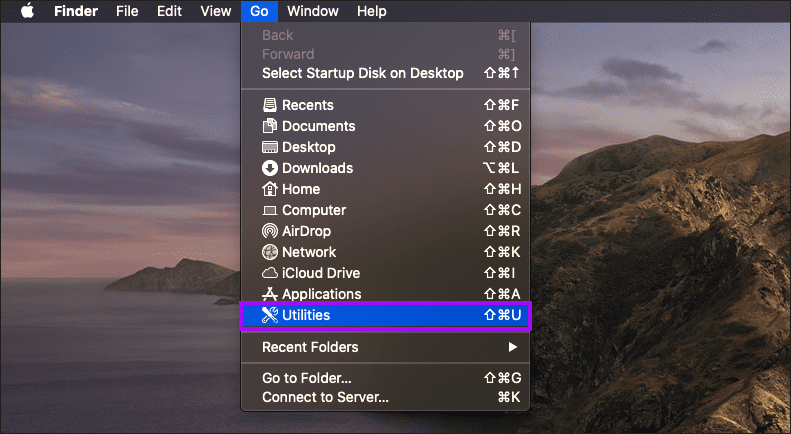Click the Home house icon
Viewport: 791px width, 434px height.
click(270, 189)
